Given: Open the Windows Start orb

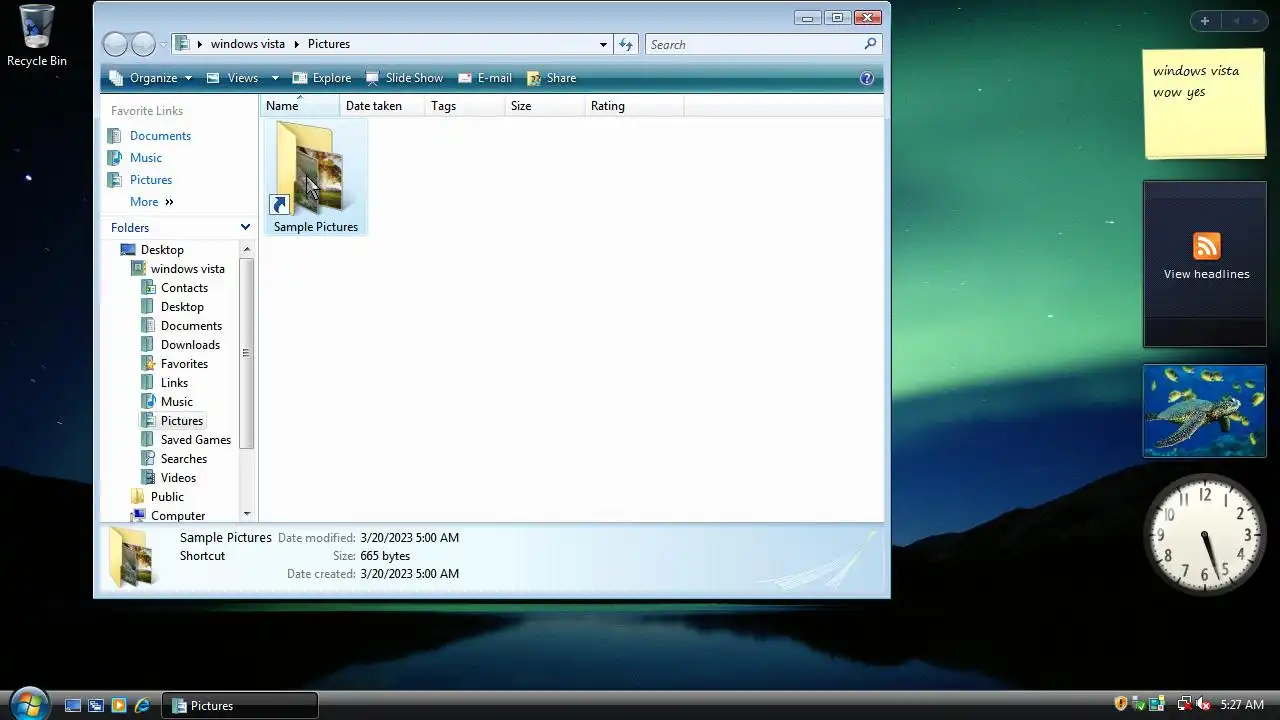Looking at the screenshot, I should point(28,704).
